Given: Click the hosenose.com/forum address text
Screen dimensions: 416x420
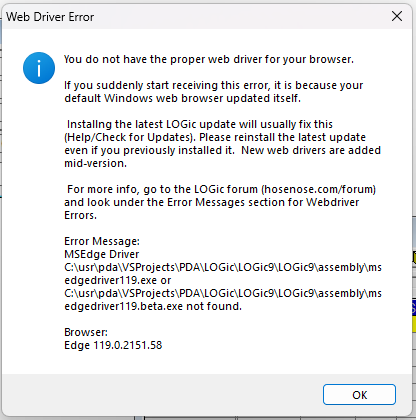Looking at the screenshot, I should (x=318, y=189).
